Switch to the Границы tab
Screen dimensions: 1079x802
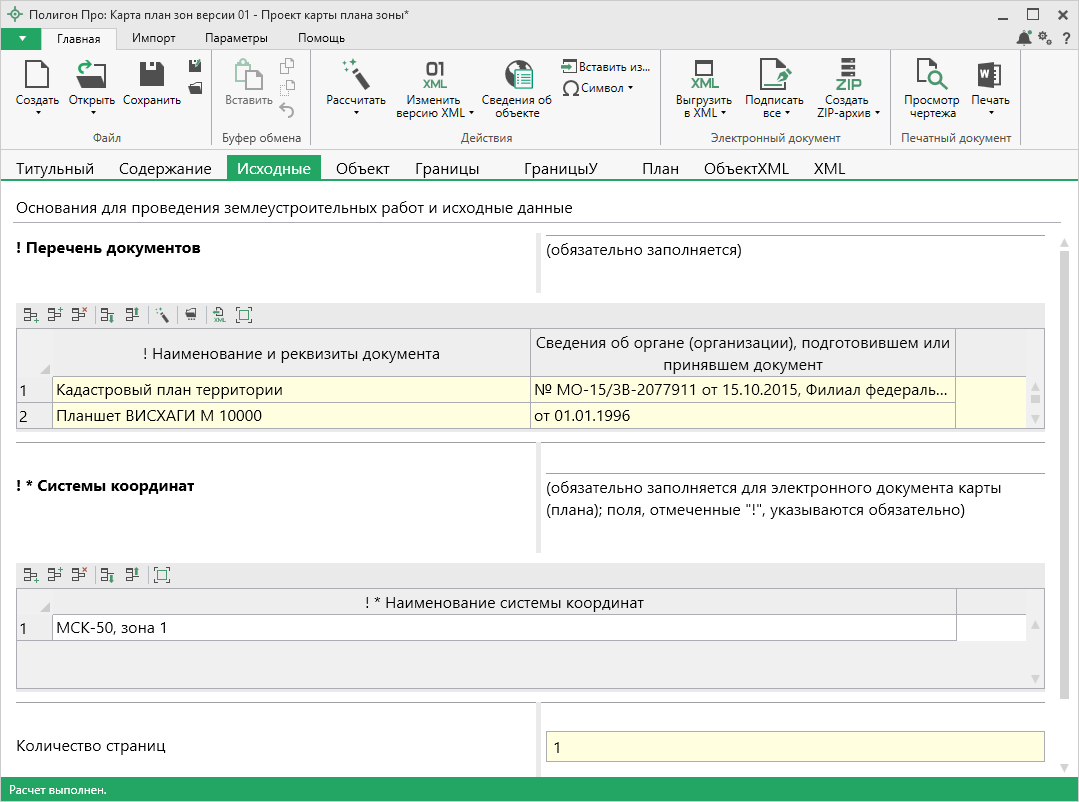coord(447,169)
